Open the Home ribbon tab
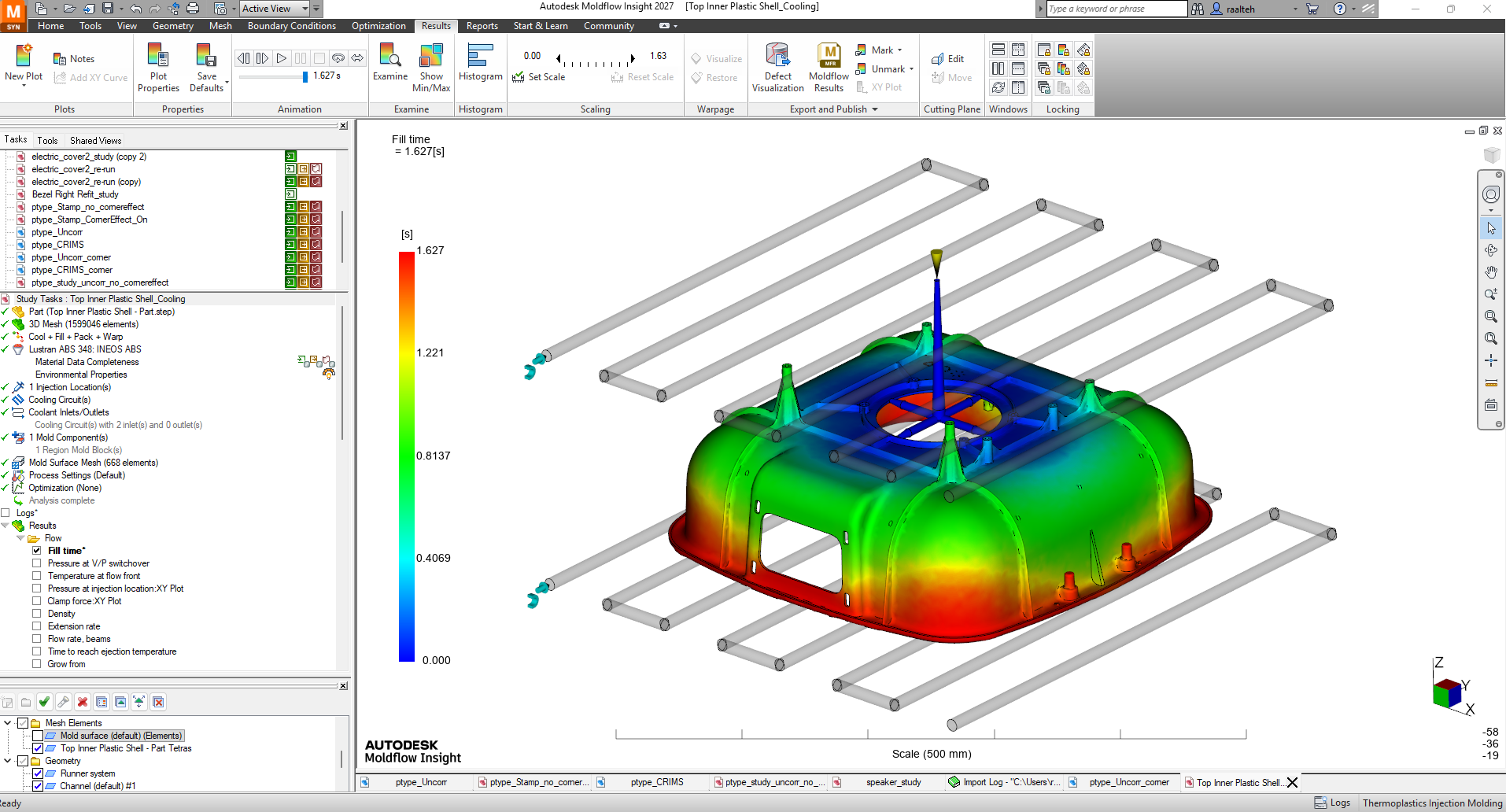This screenshot has width=1506, height=812. point(51,26)
